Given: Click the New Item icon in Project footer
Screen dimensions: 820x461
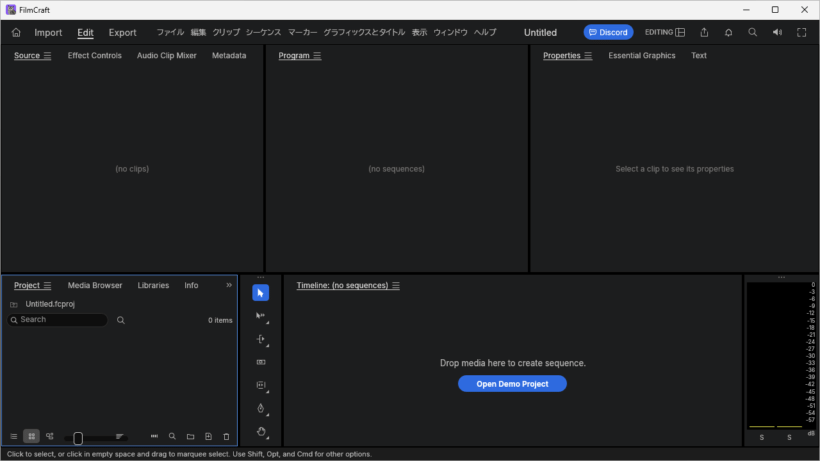Looking at the screenshot, I should tap(208, 436).
